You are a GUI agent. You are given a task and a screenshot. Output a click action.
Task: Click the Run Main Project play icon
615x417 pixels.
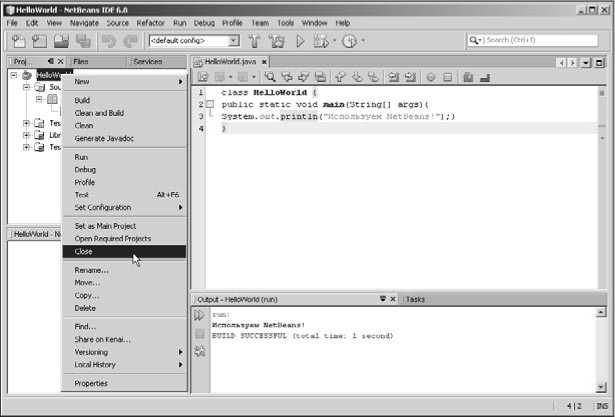[300, 41]
